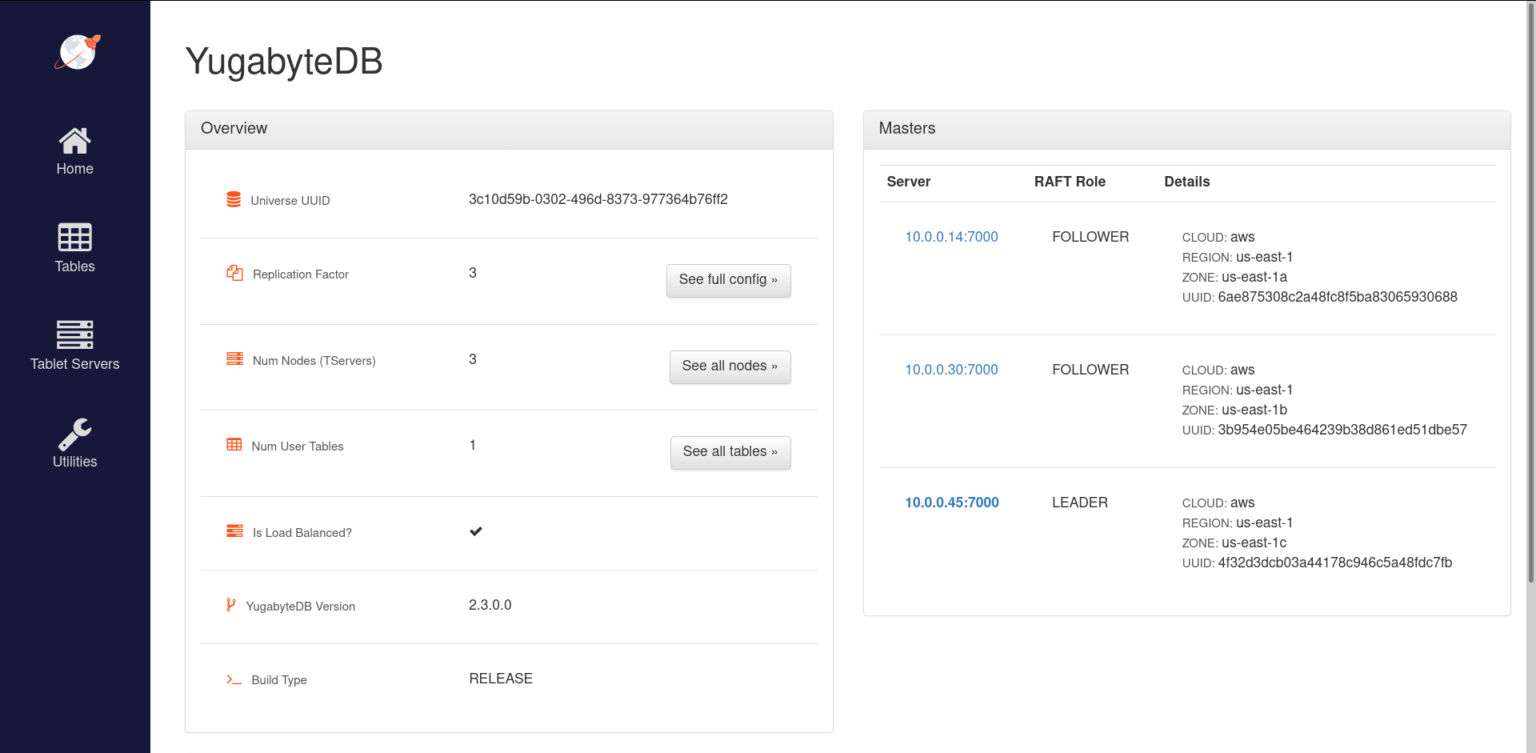Image resolution: width=1536 pixels, height=753 pixels.
Task: Click the ZONE us-east-1a detail
Action: pos(1234,277)
